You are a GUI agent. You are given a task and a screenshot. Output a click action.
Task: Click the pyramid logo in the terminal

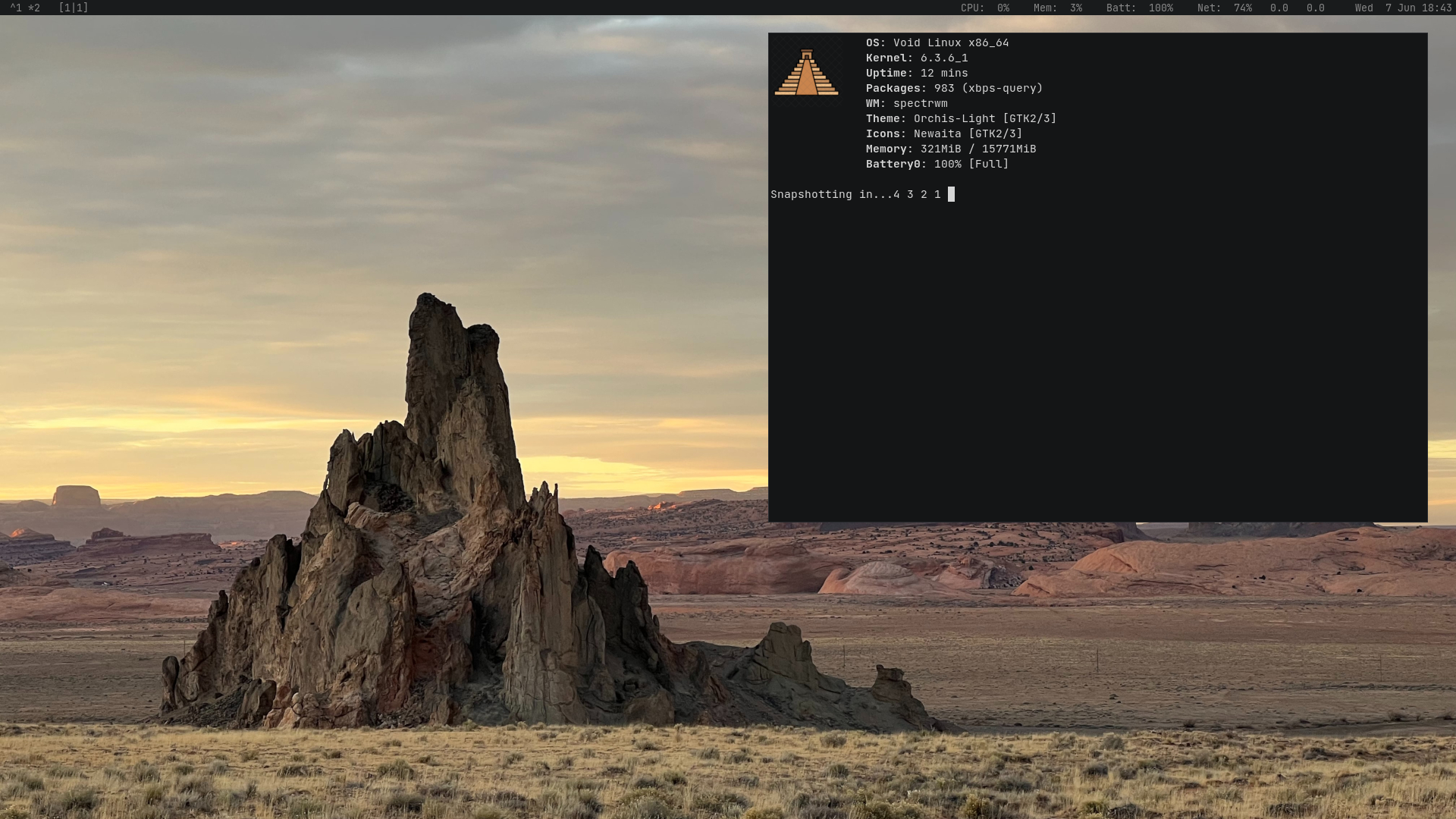click(x=806, y=72)
